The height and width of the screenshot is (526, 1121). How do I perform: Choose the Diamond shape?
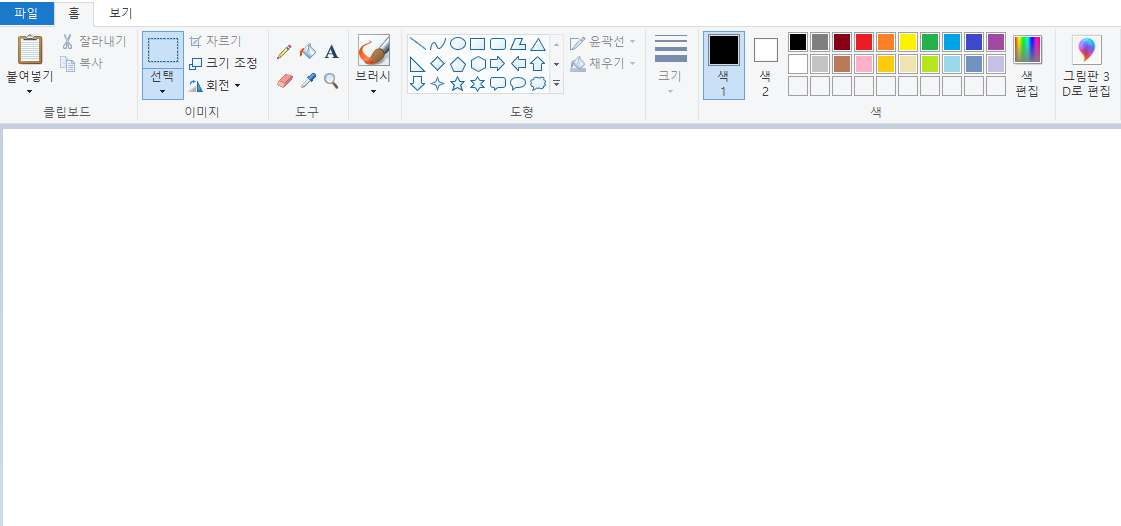[x=438, y=64]
